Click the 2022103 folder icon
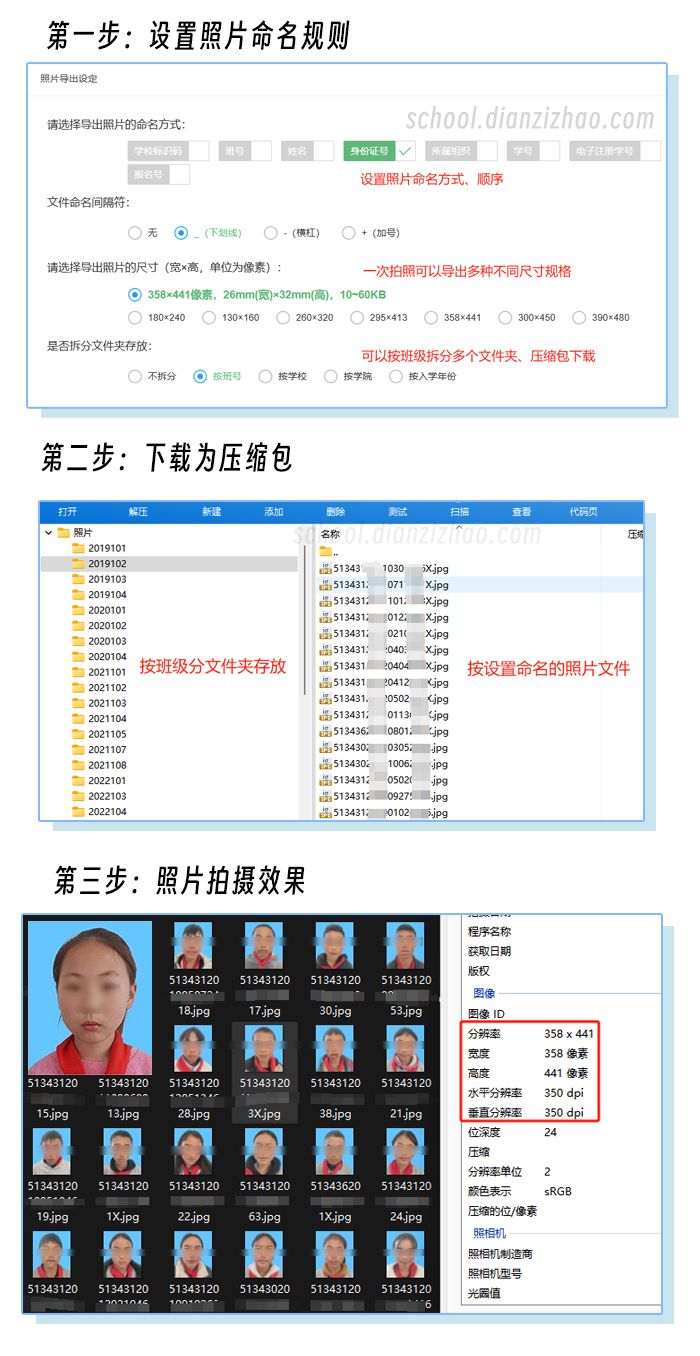Screen dimensions: 700x1356 tap(78, 796)
